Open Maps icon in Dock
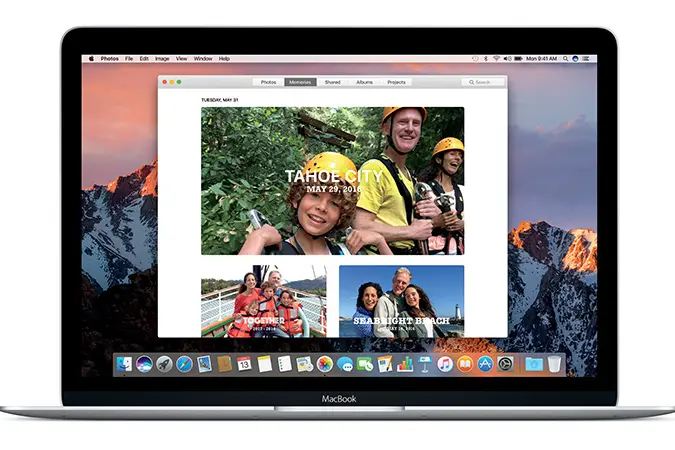 (304, 364)
